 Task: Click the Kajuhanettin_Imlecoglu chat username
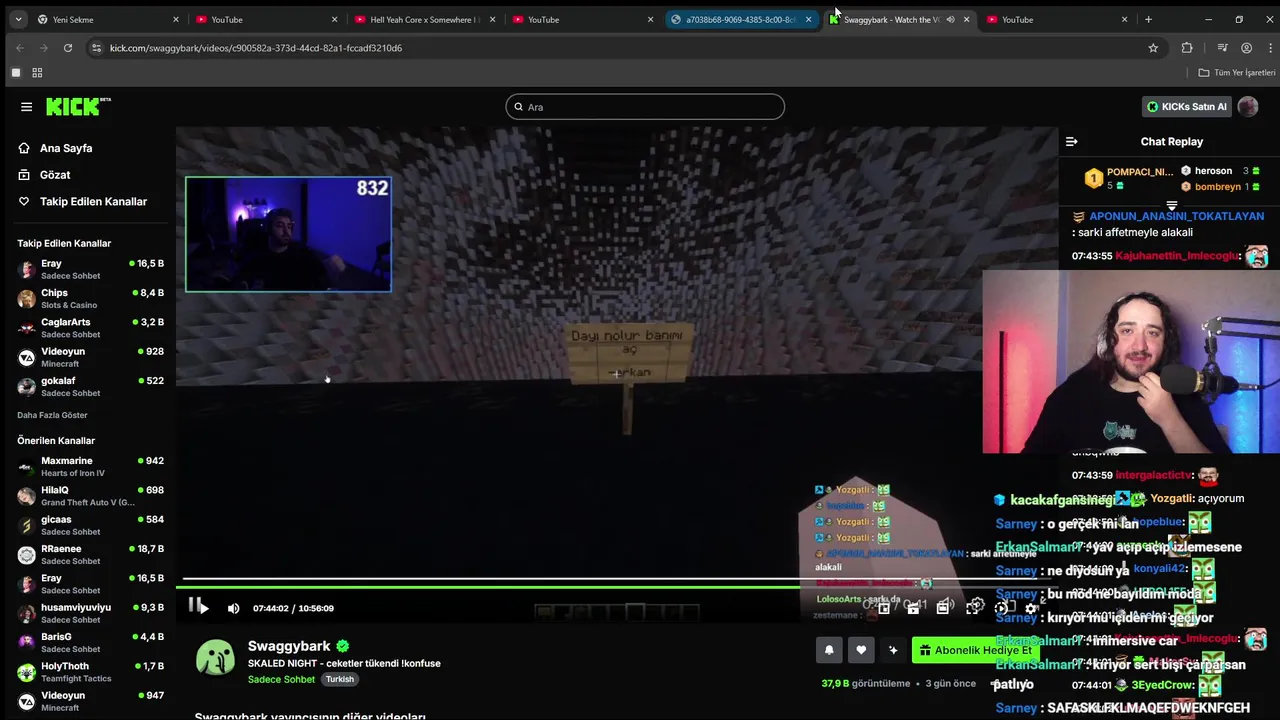pos(1177,256)
